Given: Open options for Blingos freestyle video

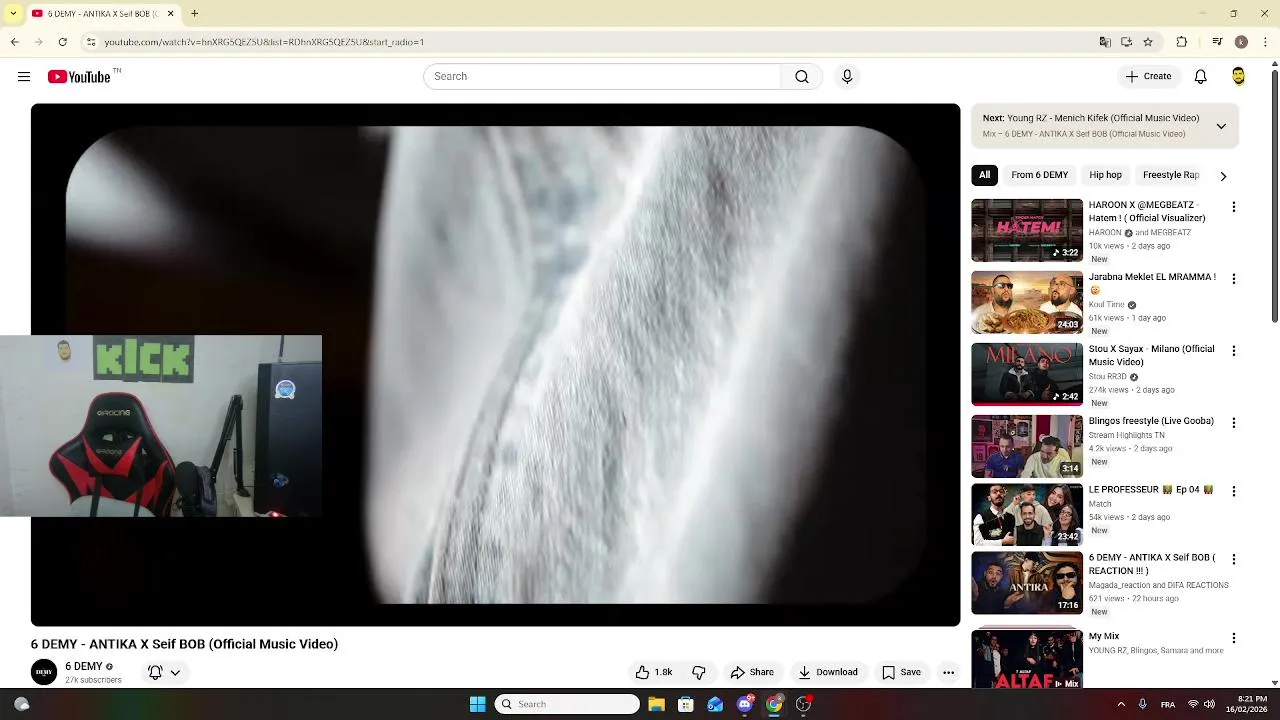Looking at the screenshot, I should point(1233,423).
